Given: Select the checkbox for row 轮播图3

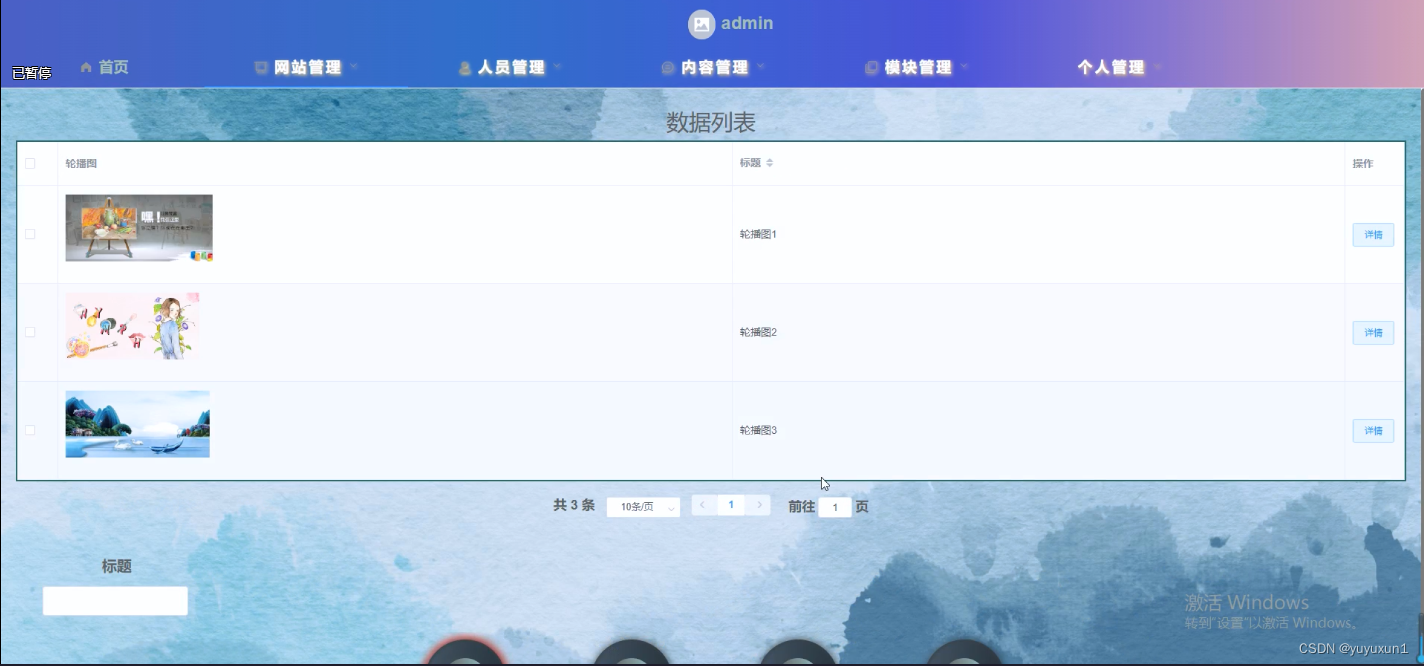Looking at the screenshot, I should point(30,430).
